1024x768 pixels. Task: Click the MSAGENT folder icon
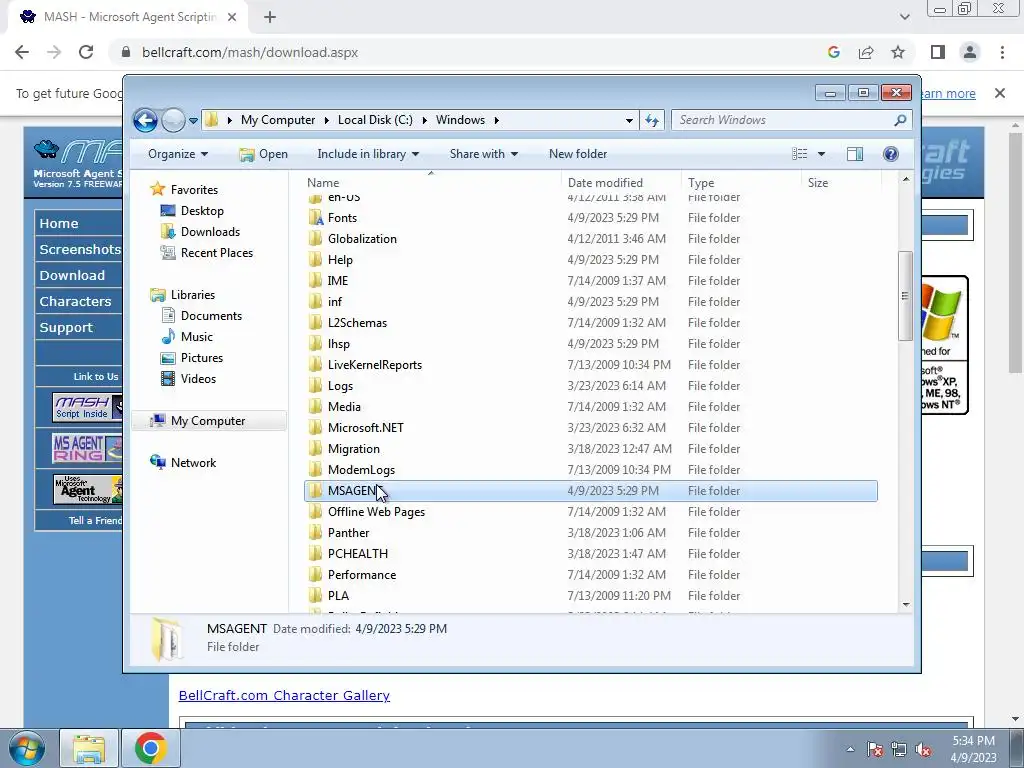tap(316, 491)
